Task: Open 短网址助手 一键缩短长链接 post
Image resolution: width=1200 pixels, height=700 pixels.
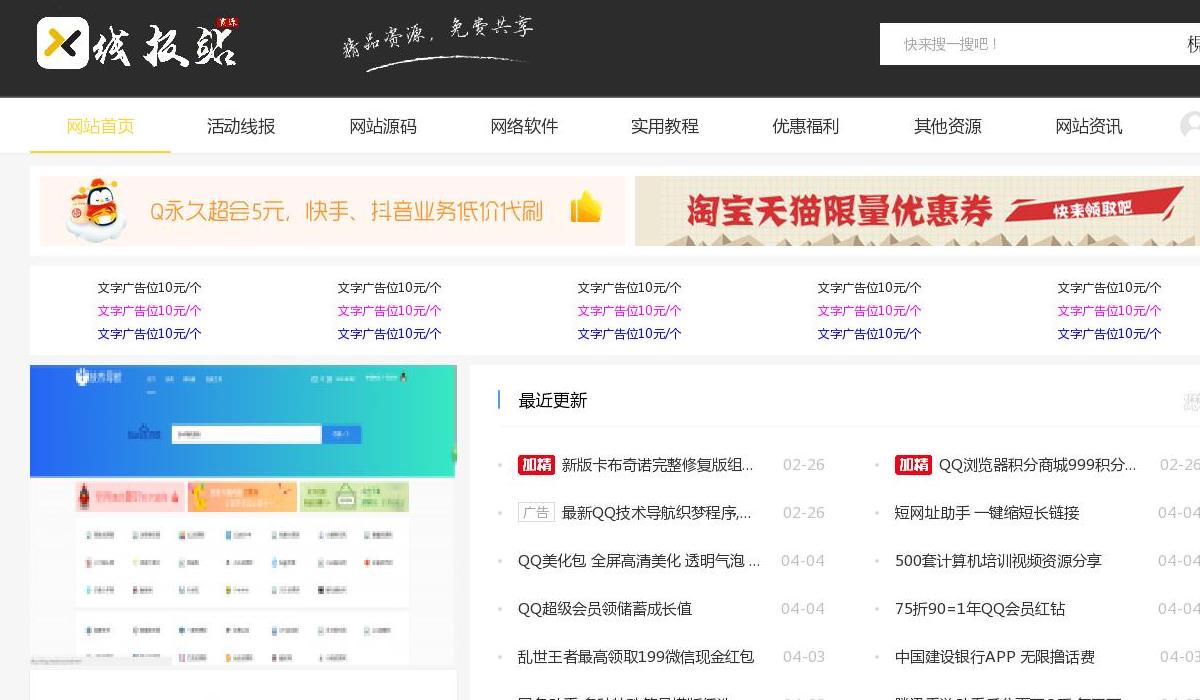Action: click(987, 513)
